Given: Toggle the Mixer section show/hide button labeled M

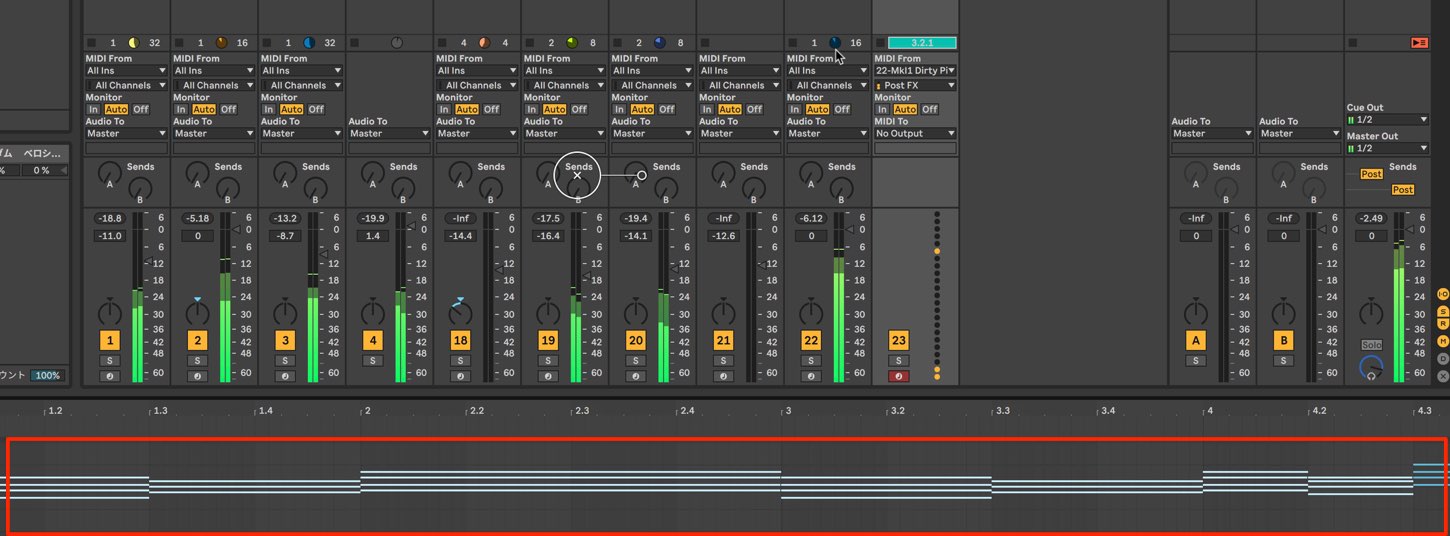Looking at the screenshot, I should (1443, 341).
